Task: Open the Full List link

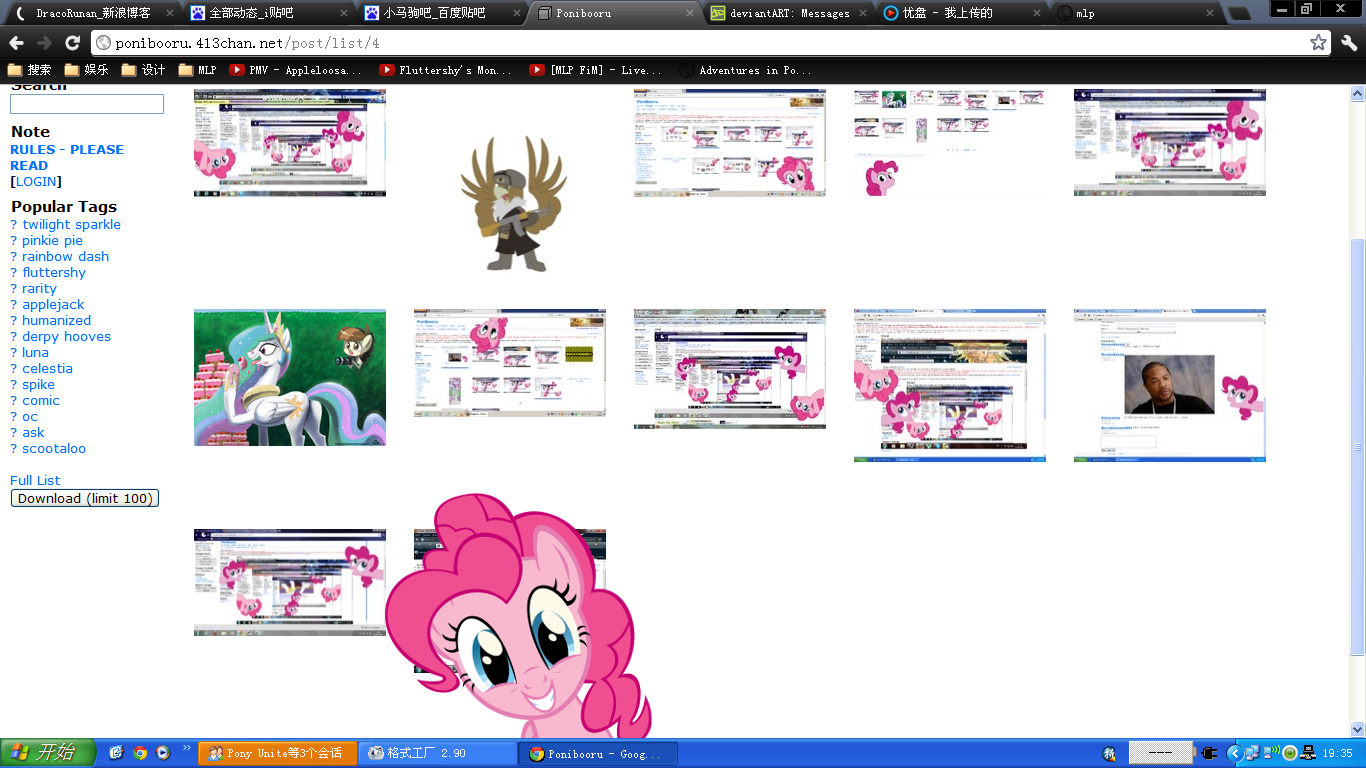Action: (x=35, y=480)
